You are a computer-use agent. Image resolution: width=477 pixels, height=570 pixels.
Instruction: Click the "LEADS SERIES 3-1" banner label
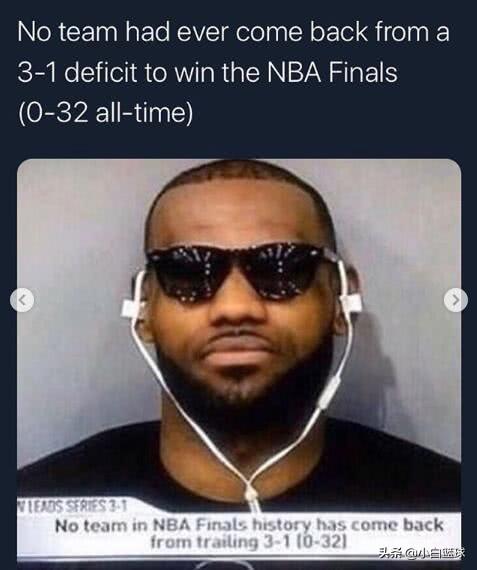click(72, 506)
